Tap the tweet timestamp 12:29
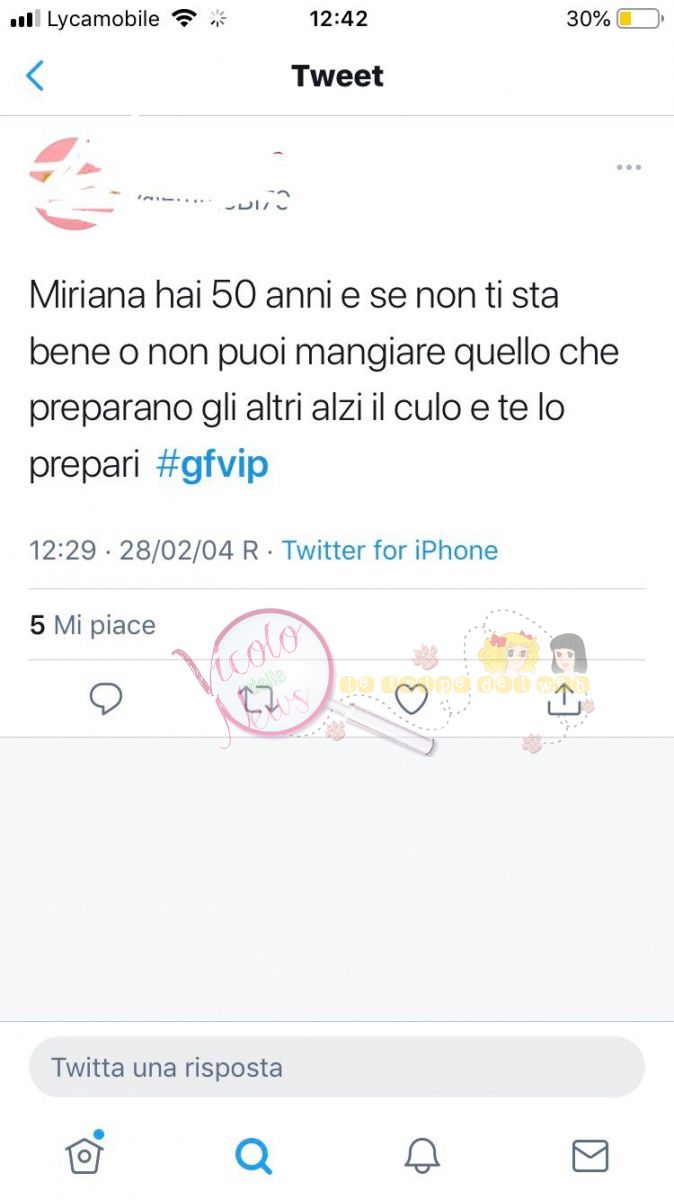 coord(62,550)
